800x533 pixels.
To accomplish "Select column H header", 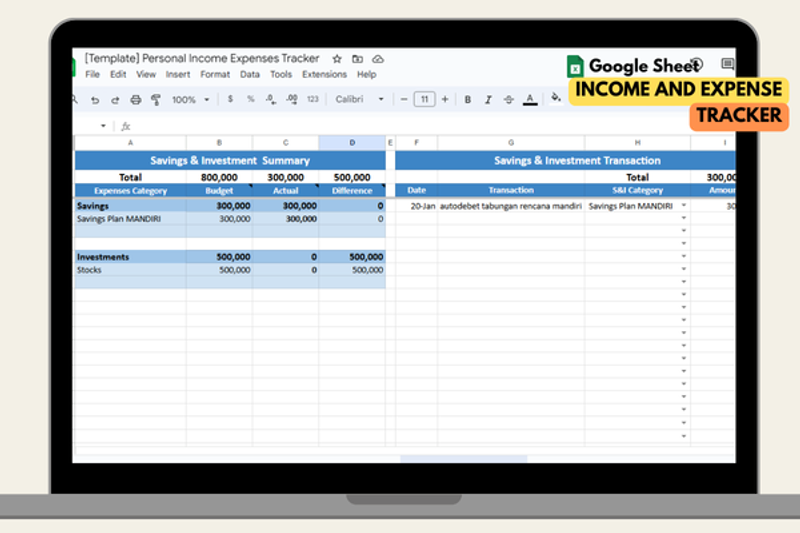I will coord(637,143).
